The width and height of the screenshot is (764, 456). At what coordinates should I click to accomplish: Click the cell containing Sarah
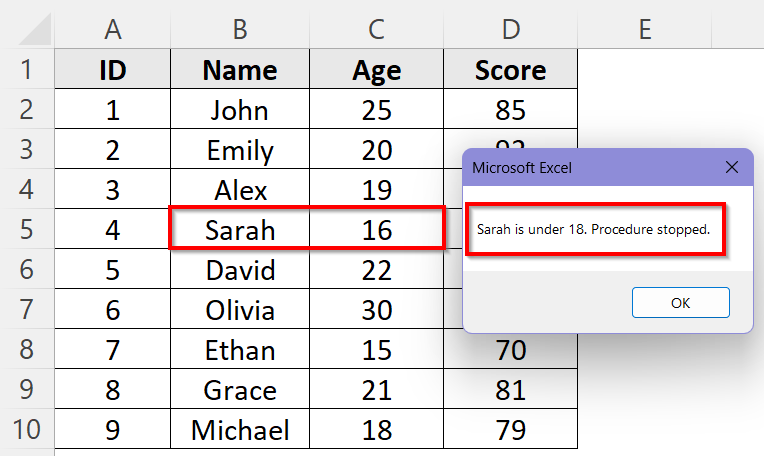coord(239,230)
